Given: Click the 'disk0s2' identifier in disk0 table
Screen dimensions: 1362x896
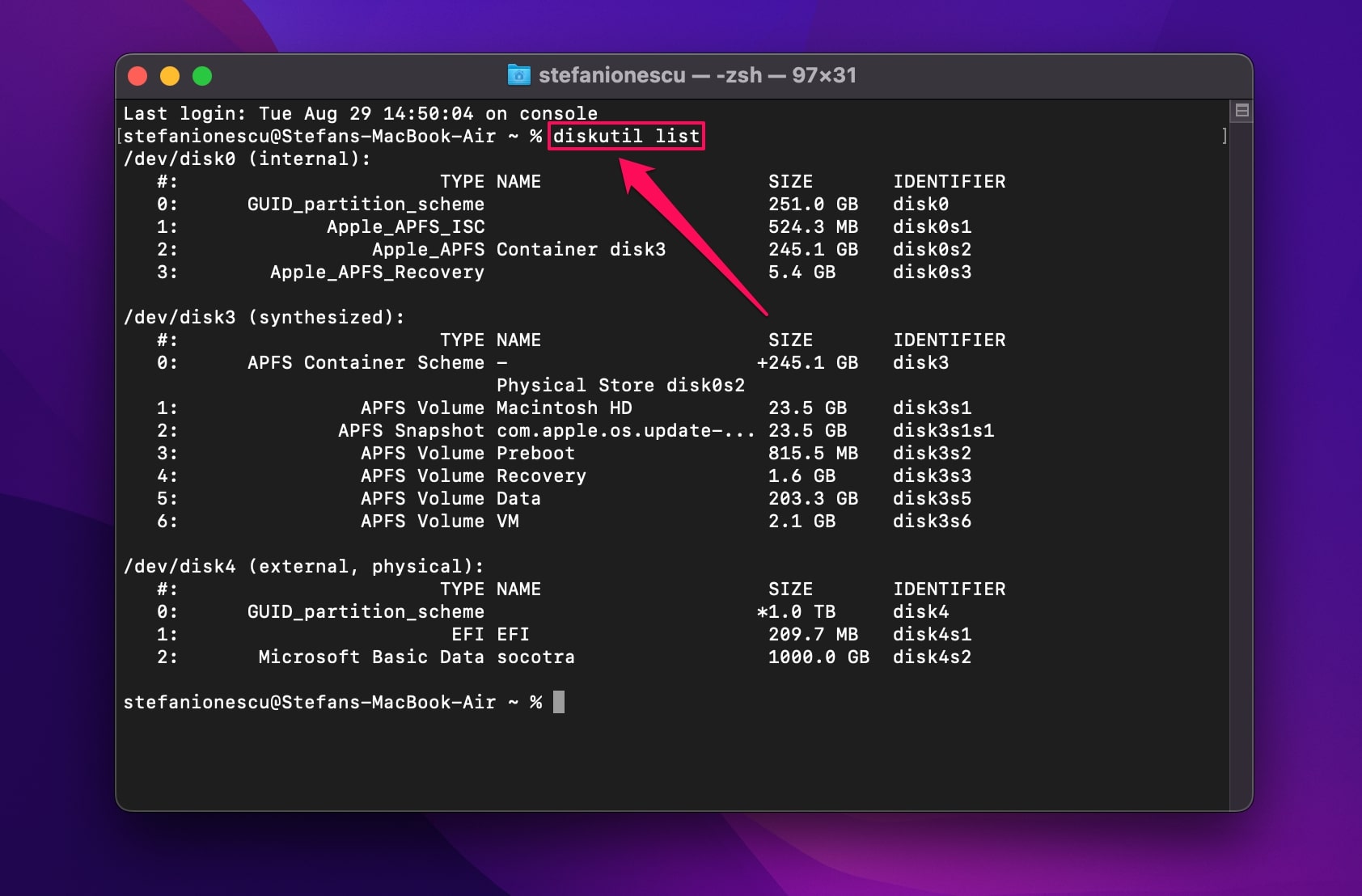Looking at the screenshot, I should [x=932, y=249].
